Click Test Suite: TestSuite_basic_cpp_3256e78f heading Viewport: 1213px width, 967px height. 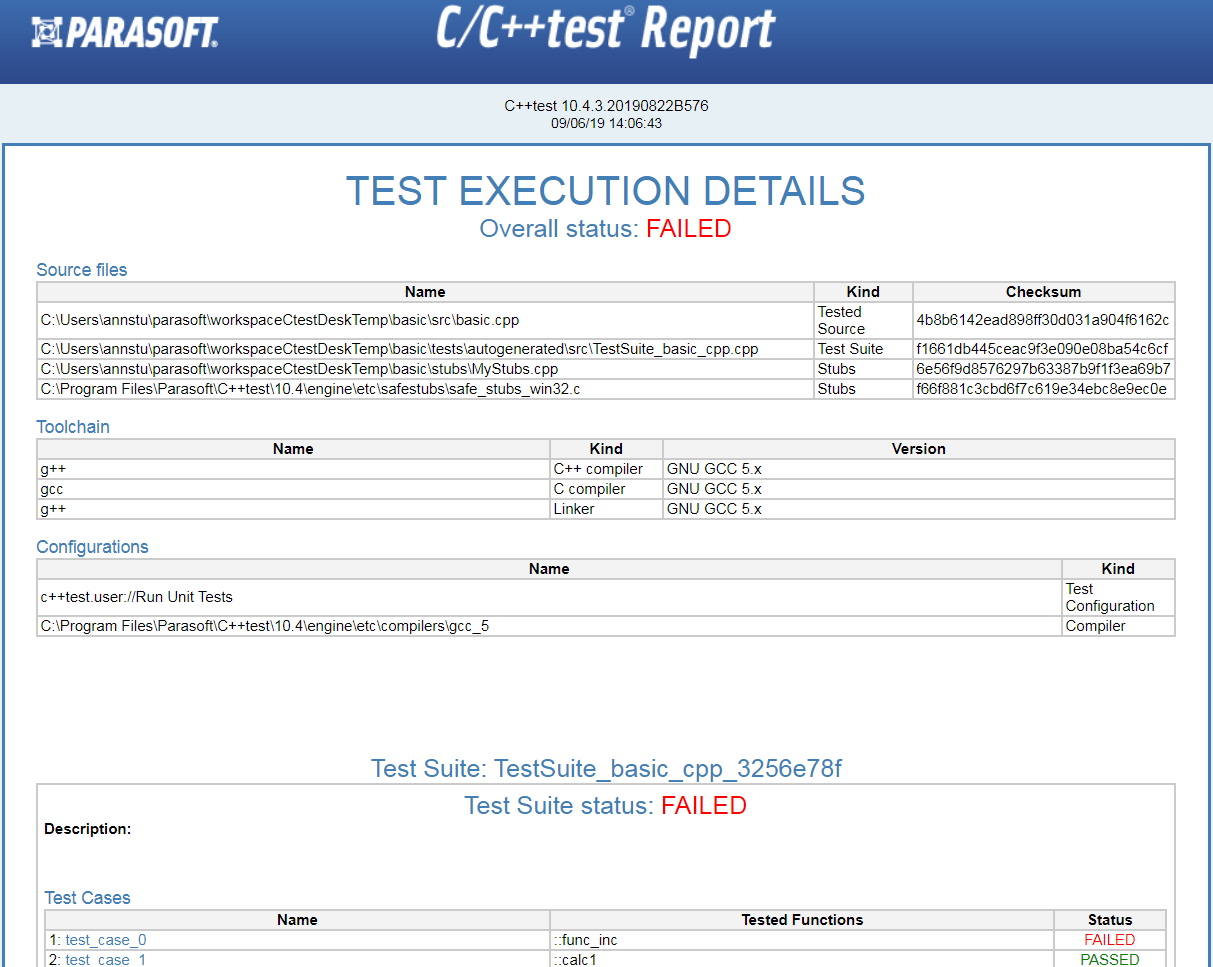(x=606, y=769)
